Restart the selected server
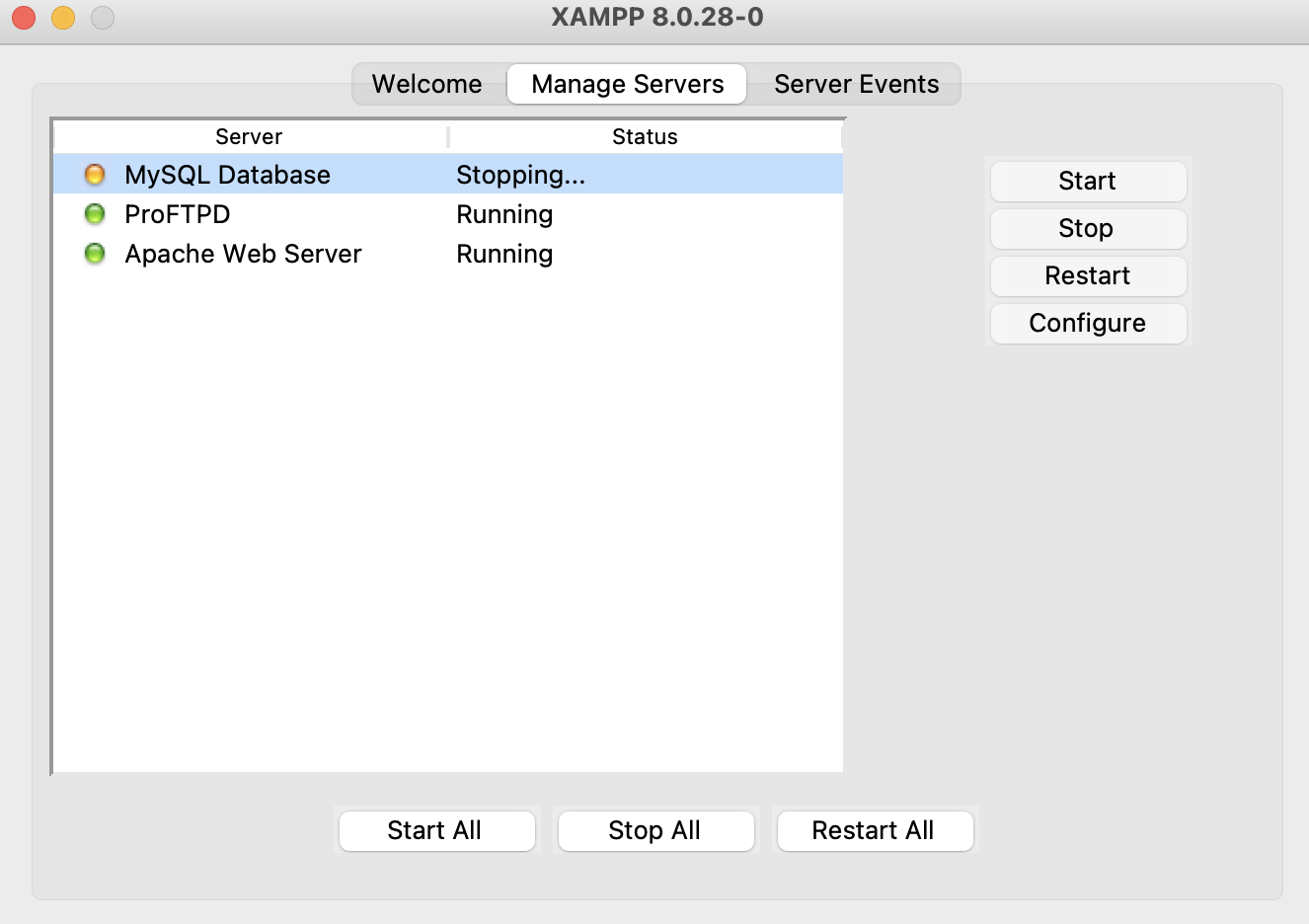Image resolution: width=1309 pixels, height=924 pixels. click(x=1087, y=275)
